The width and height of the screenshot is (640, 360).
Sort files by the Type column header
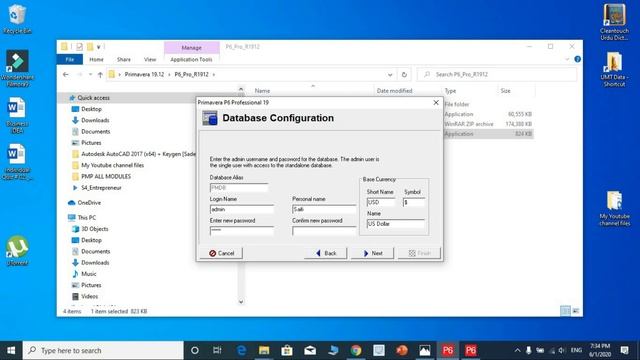(450, 91)
